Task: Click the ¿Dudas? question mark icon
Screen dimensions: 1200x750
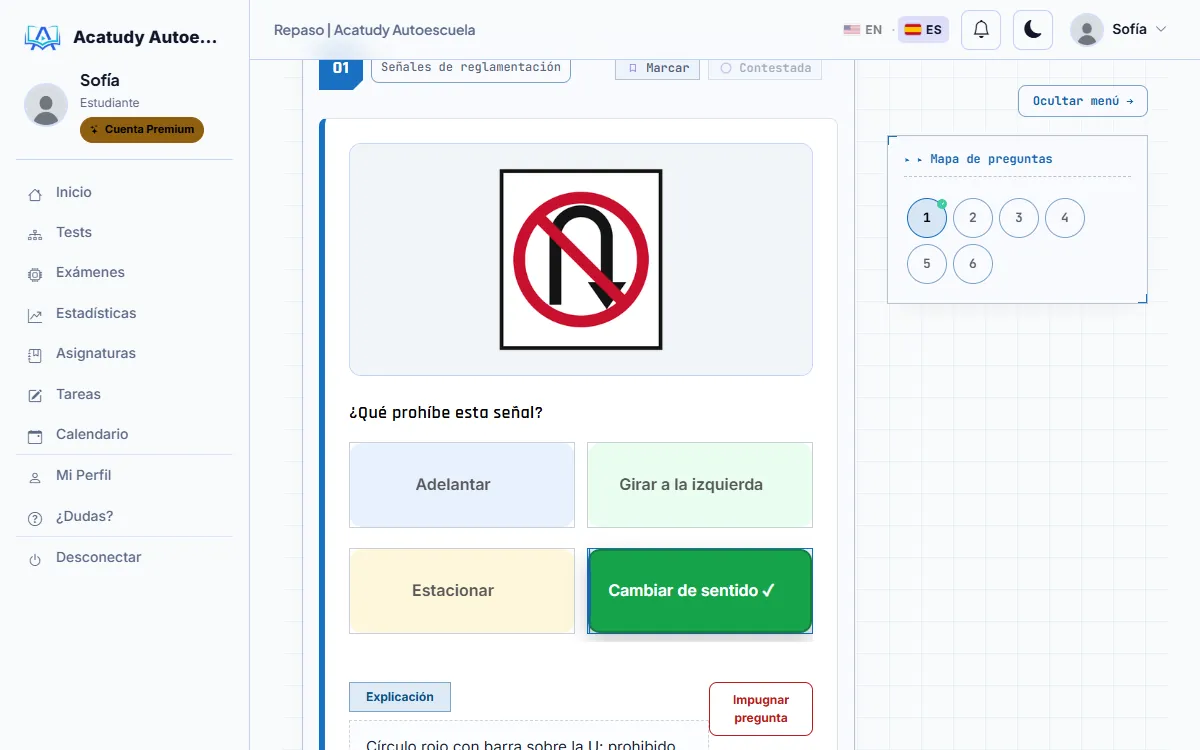Action: [35, 518]
